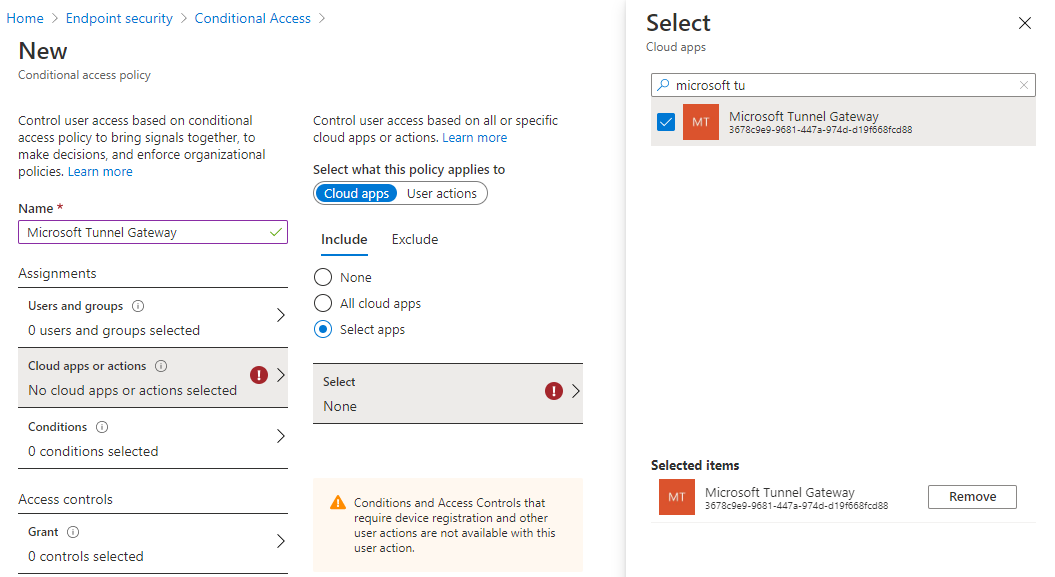Click the '0 controls selected' text
1055x577 pixels.
pos(85,556)
